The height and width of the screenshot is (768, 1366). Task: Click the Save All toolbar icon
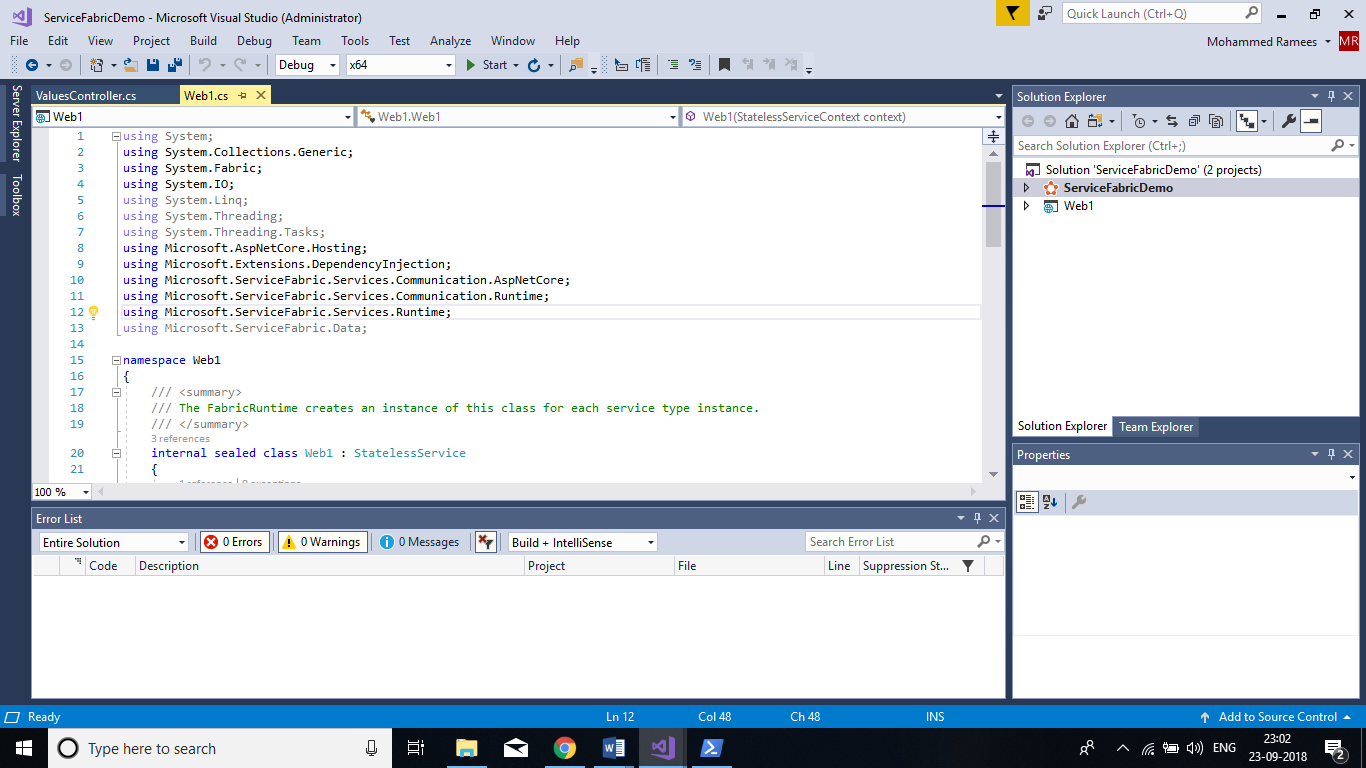coord(174,65)
